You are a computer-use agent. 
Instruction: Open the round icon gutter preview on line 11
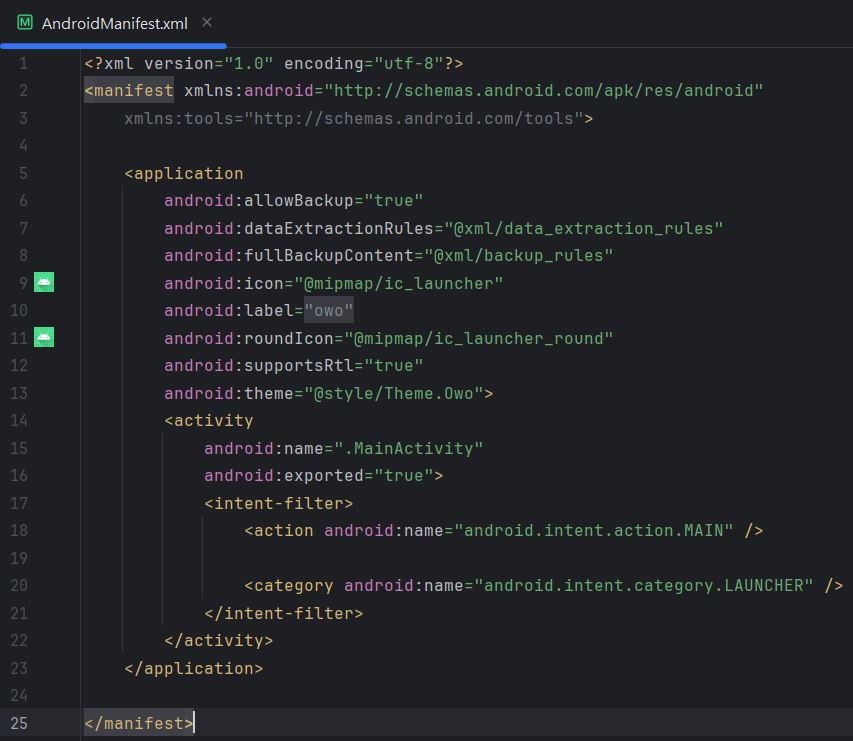tap(44, 337)
